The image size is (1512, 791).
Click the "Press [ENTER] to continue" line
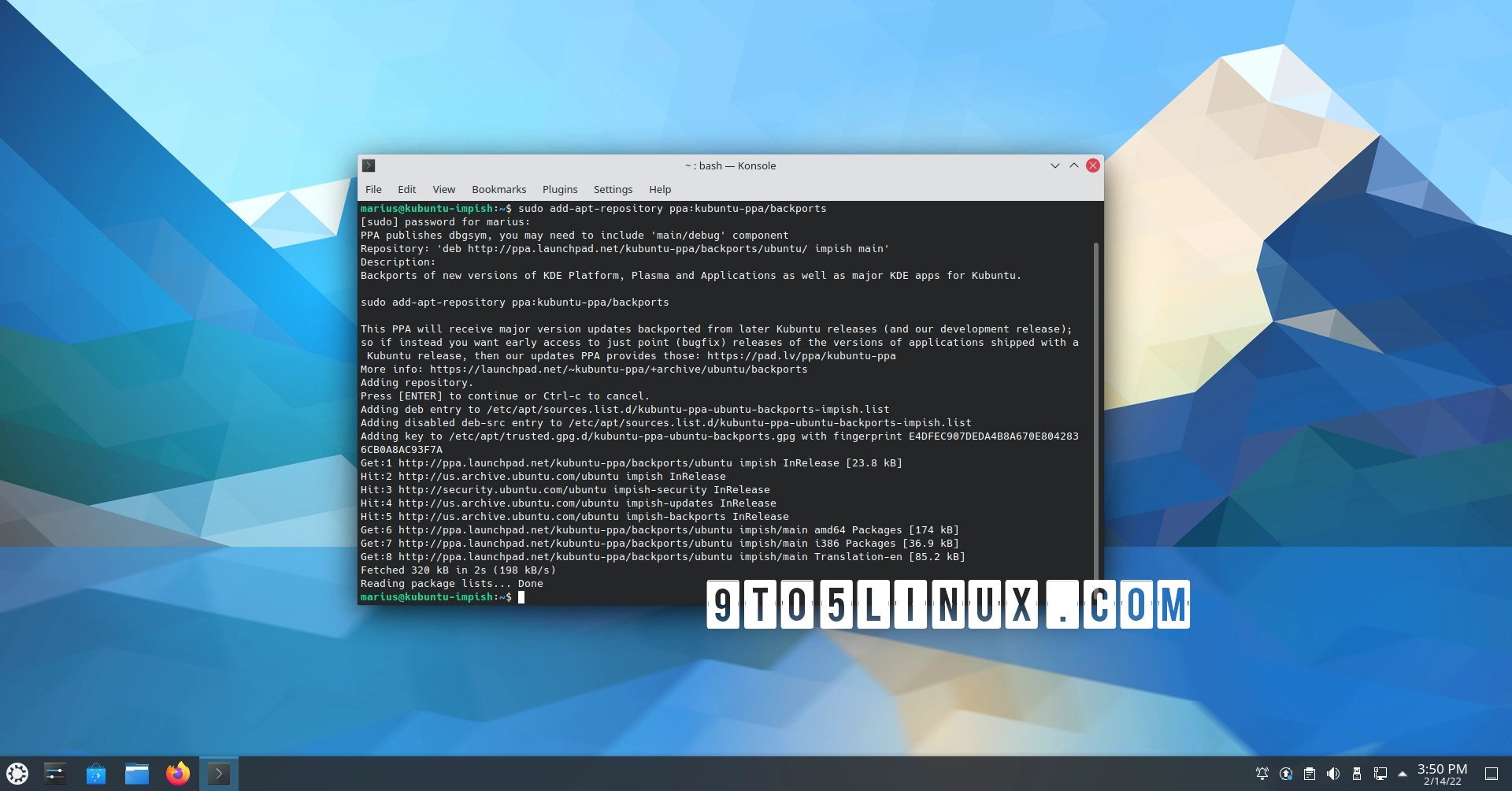(506, 396)
